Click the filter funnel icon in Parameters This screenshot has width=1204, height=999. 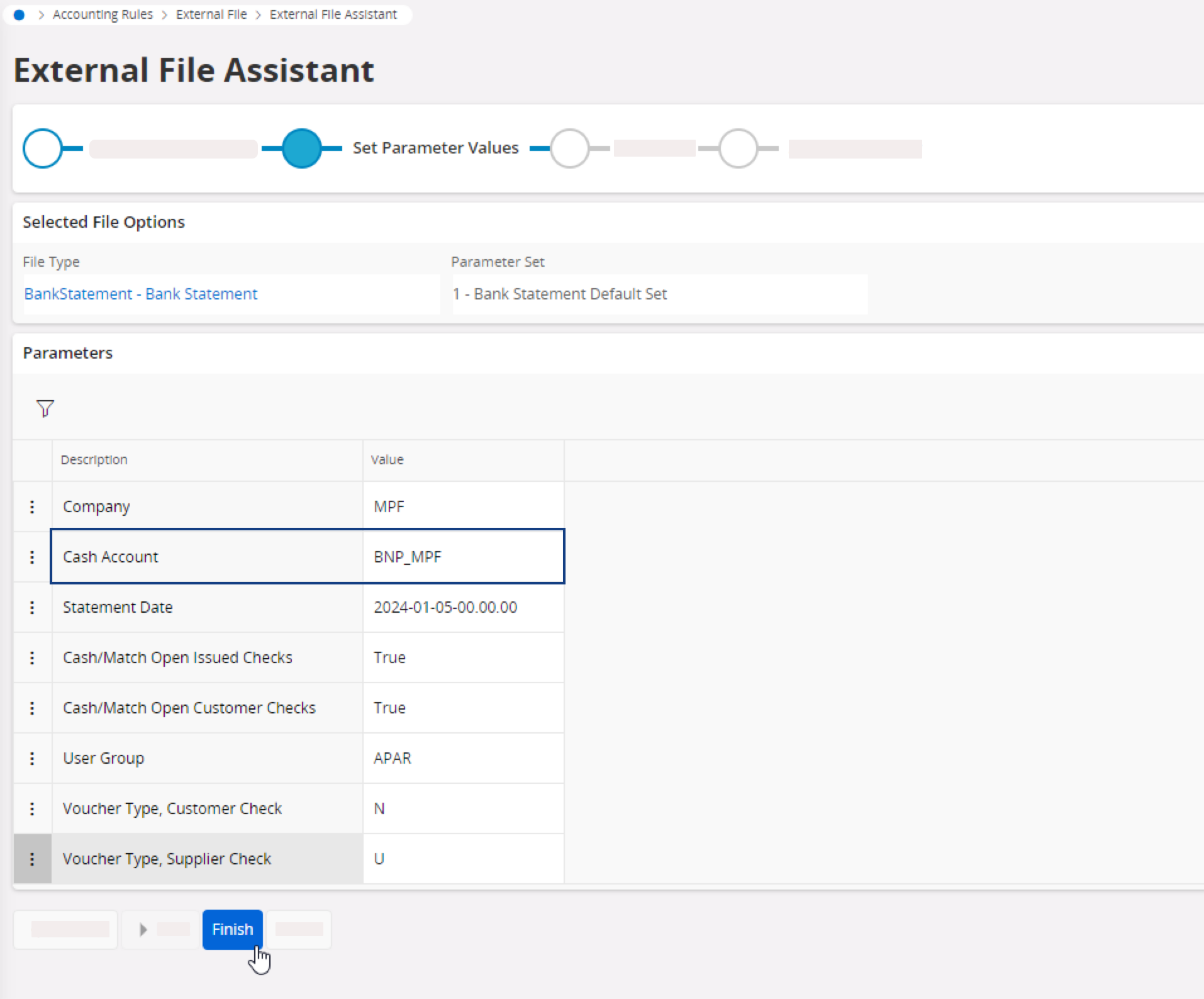45,409
